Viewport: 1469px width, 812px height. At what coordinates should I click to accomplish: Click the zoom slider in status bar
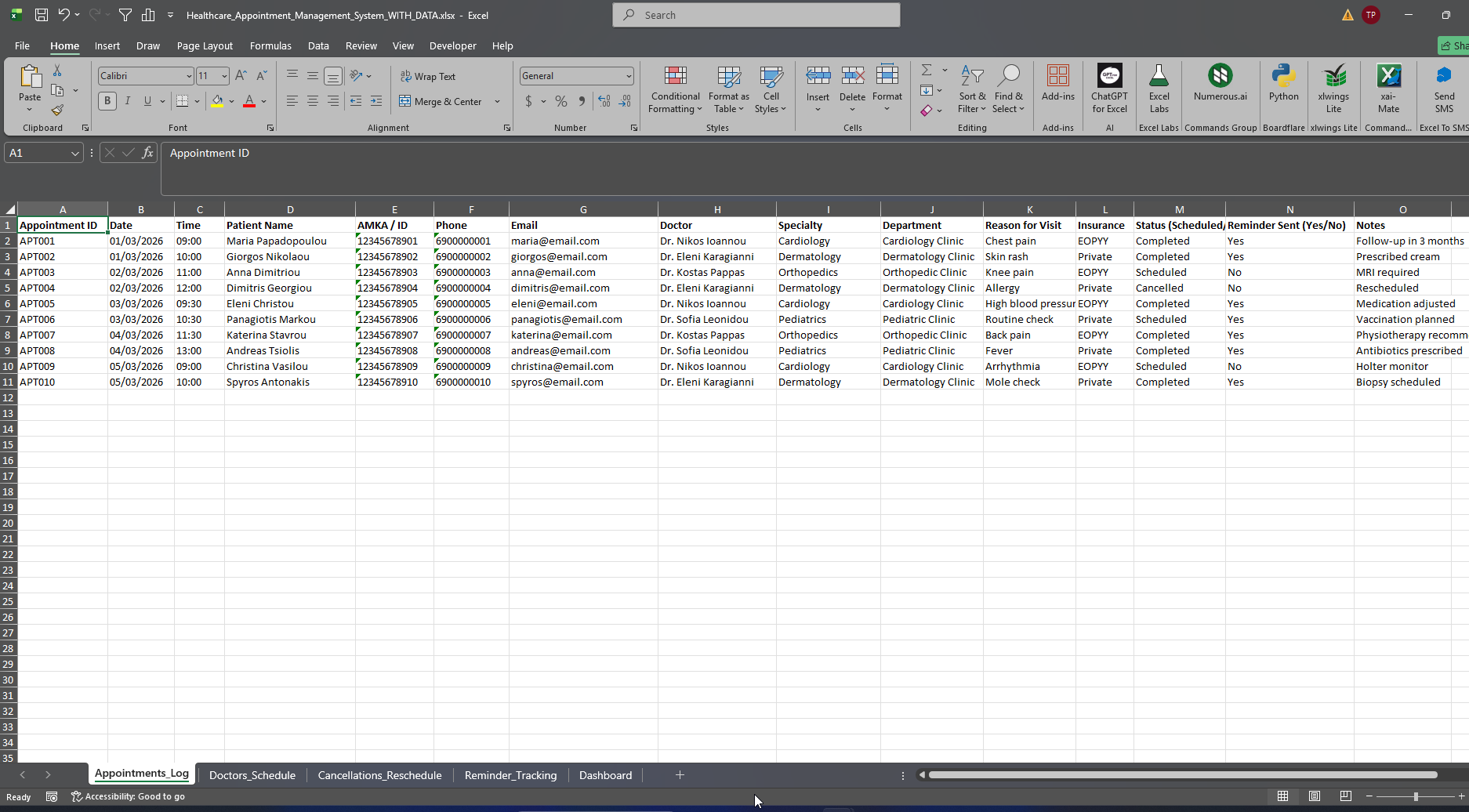(1415, 796)
